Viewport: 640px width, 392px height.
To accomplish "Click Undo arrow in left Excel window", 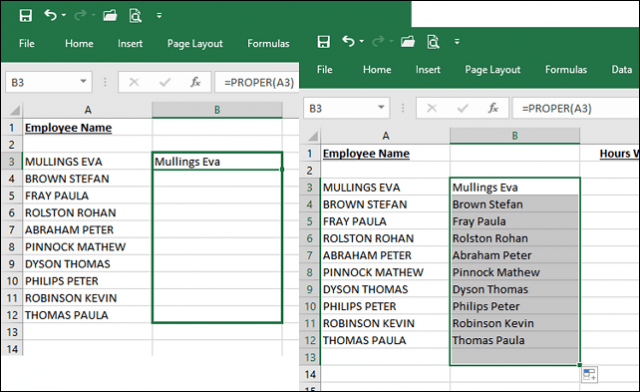I will point(50,16).
